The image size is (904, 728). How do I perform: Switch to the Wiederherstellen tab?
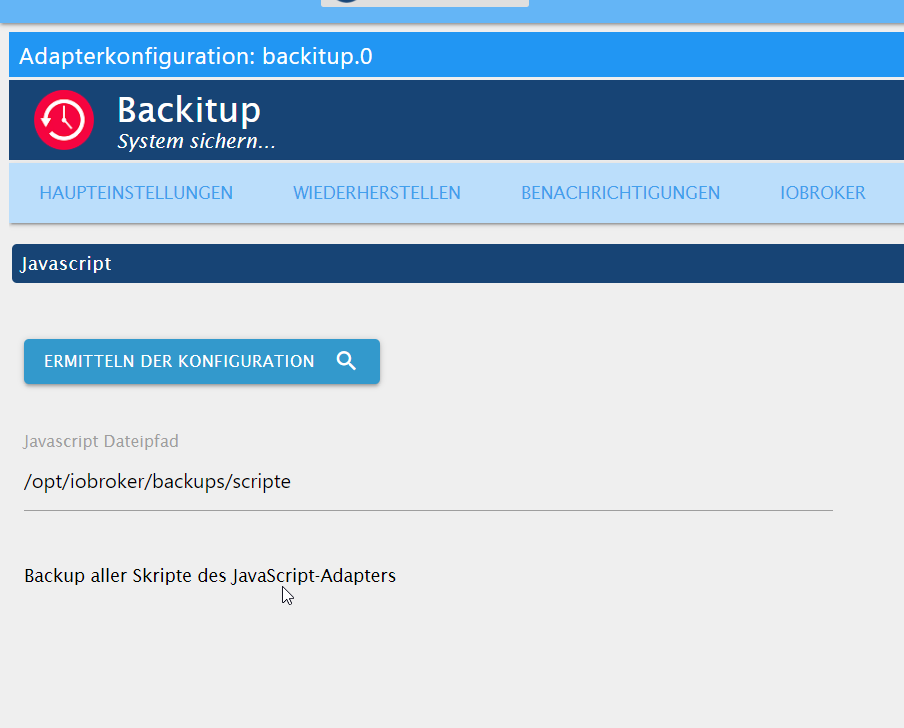coord(377,193)
